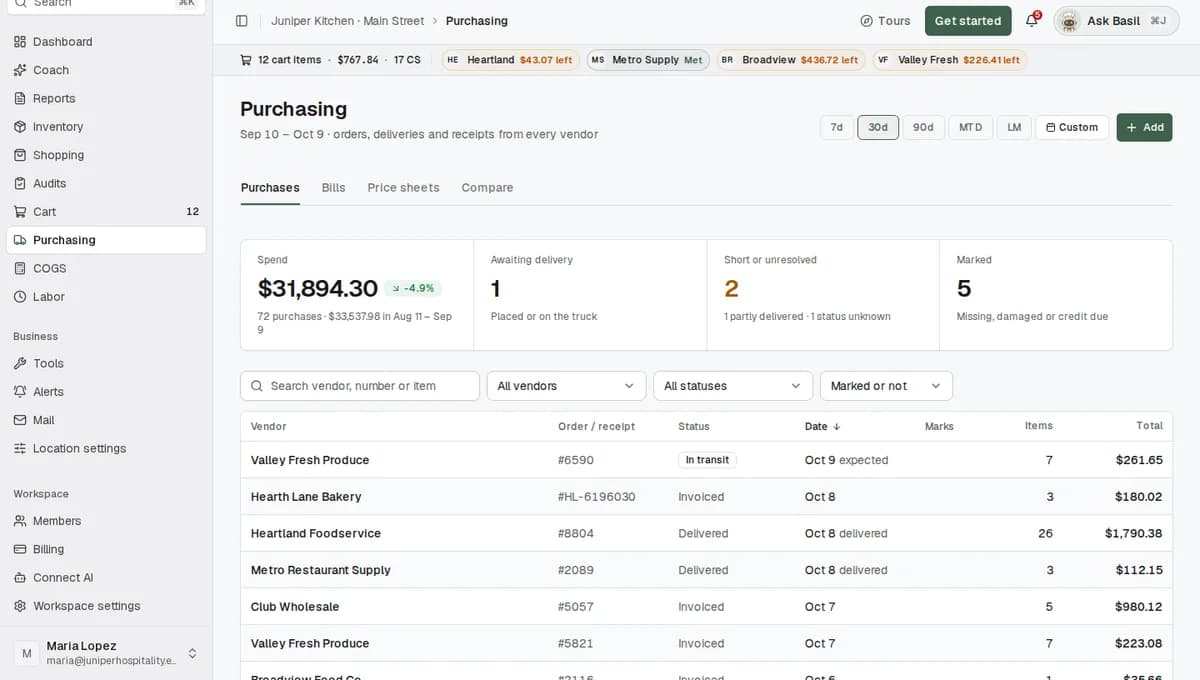Select the 90d date range
This screenshot has height=680, width=1200.
[x=923, y=128]
